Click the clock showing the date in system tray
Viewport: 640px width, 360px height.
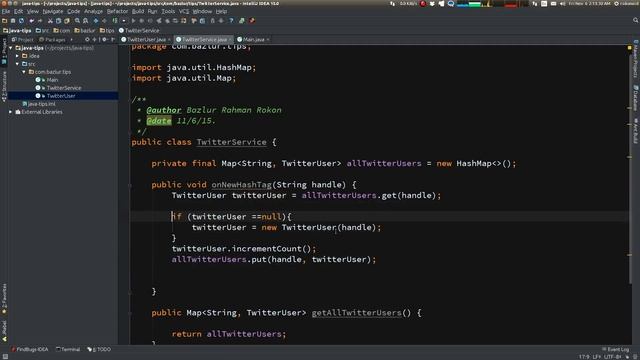pos(589,4)
